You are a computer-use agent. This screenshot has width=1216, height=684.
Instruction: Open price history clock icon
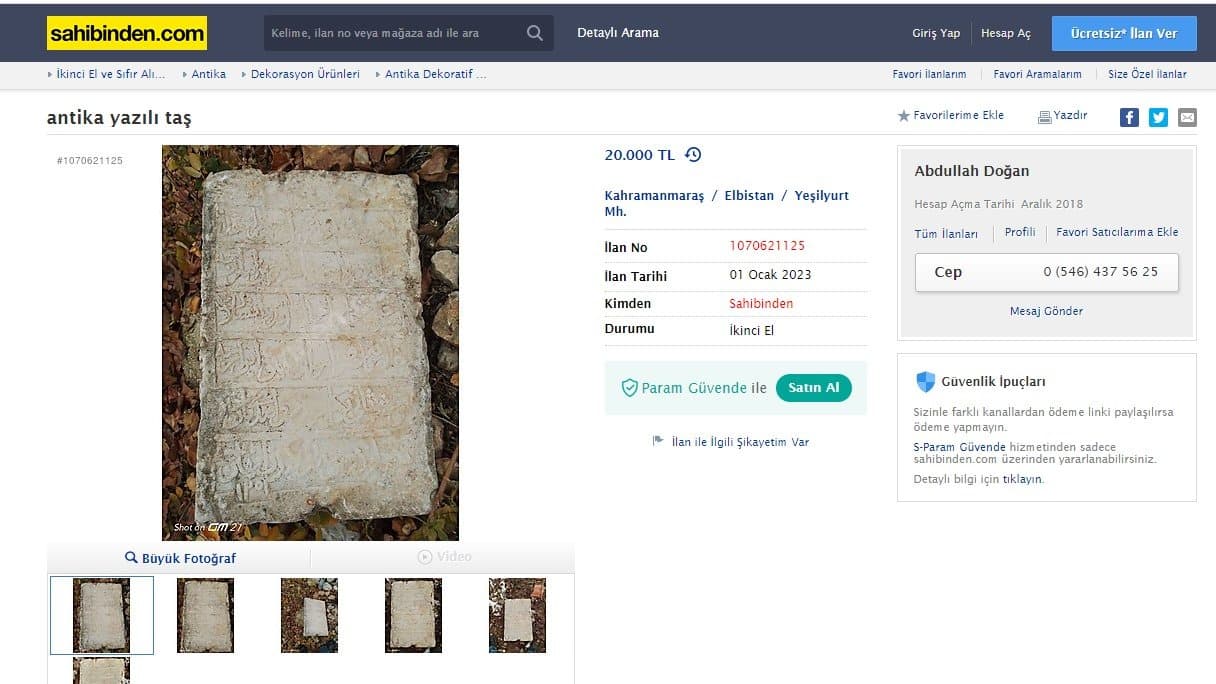pyautogui.click(x=693, y=155)
